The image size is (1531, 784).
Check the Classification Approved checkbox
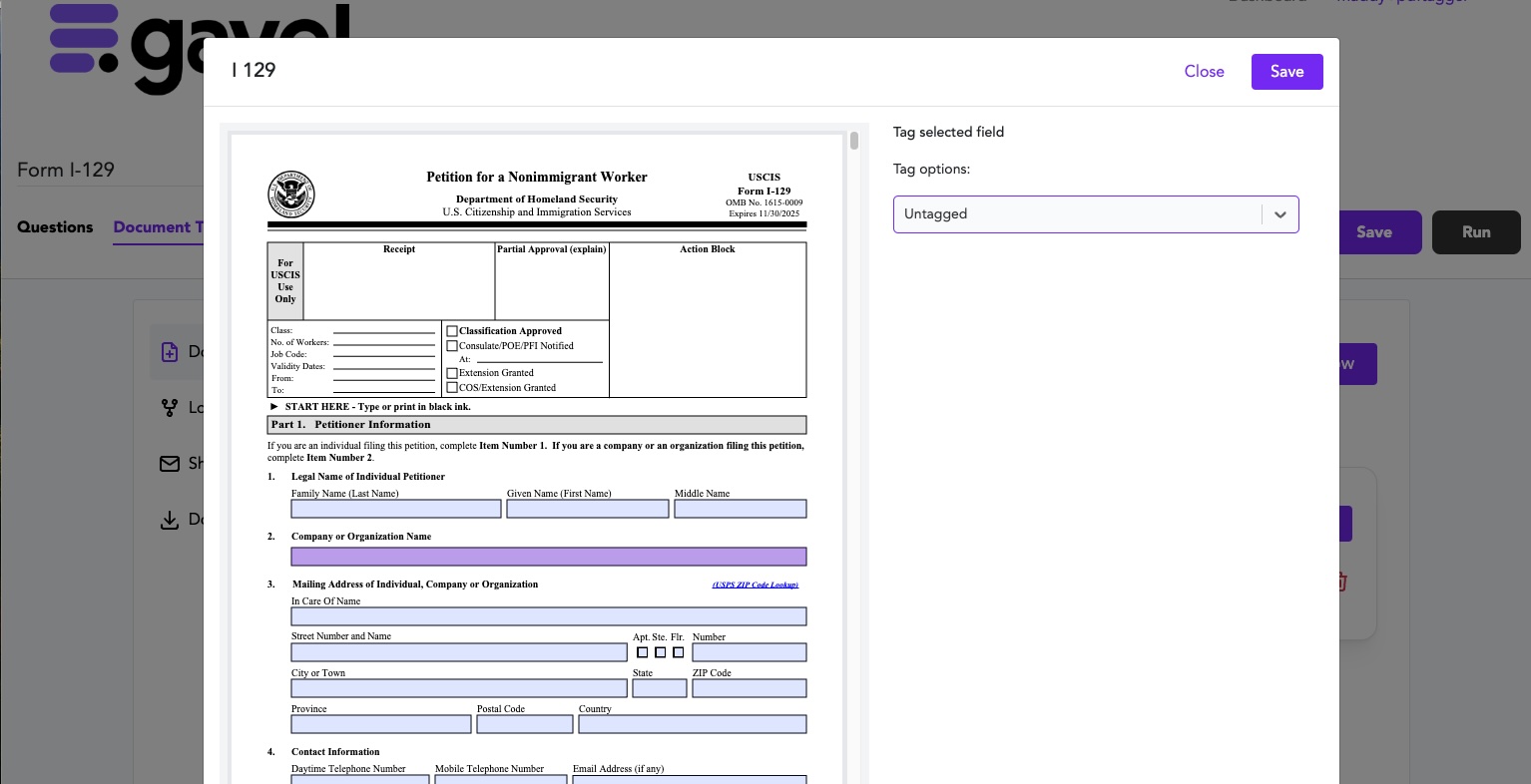[452, 331]
